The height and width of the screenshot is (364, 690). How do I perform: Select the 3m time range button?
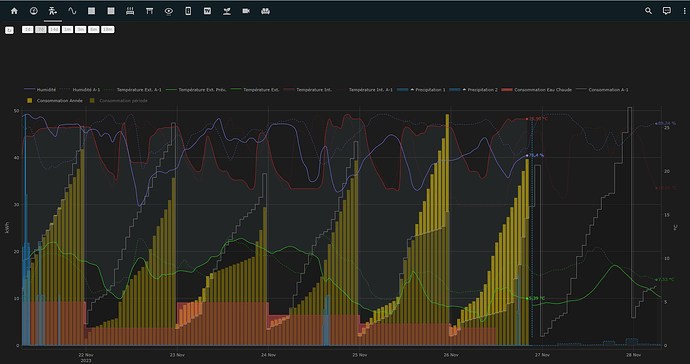[80, 29]
